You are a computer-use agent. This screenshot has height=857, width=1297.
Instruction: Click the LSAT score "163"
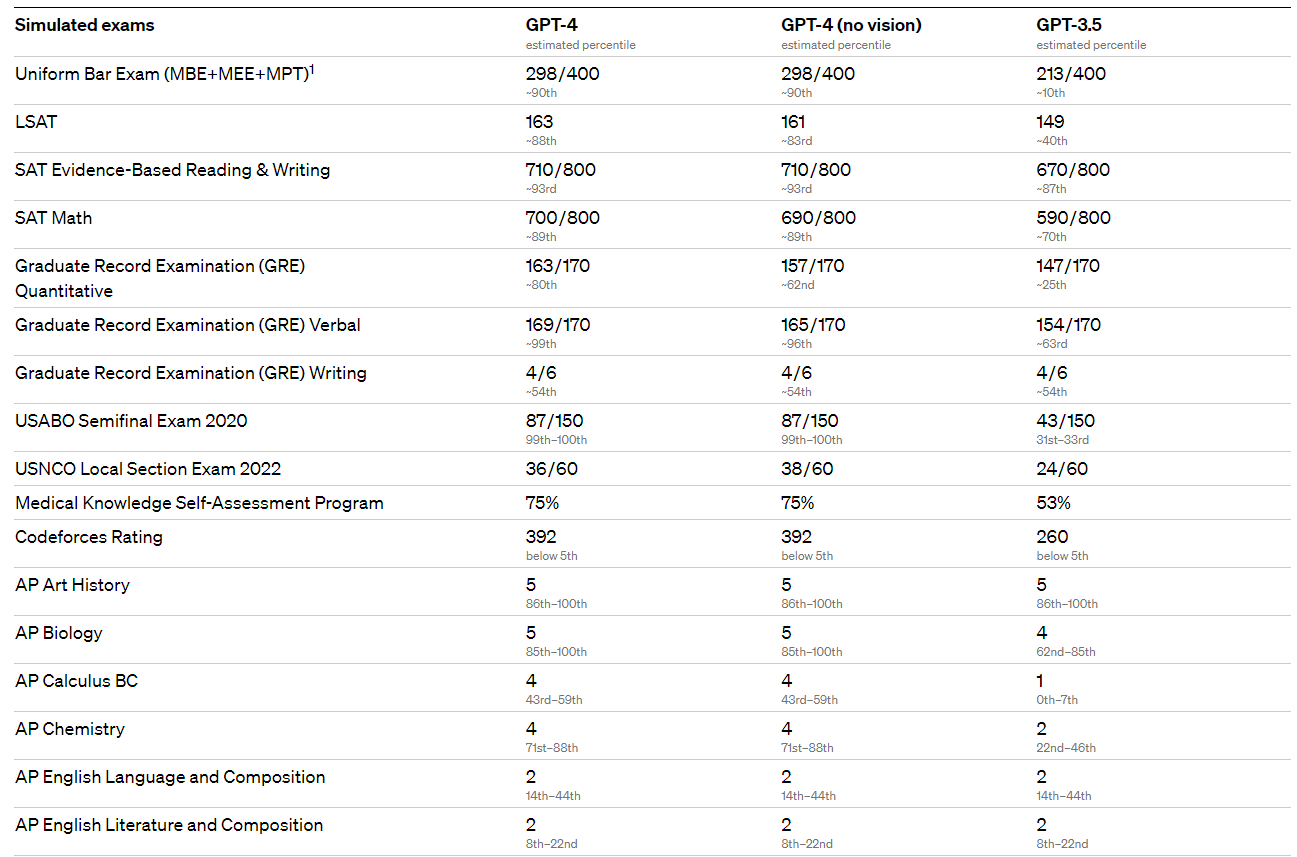539,122
